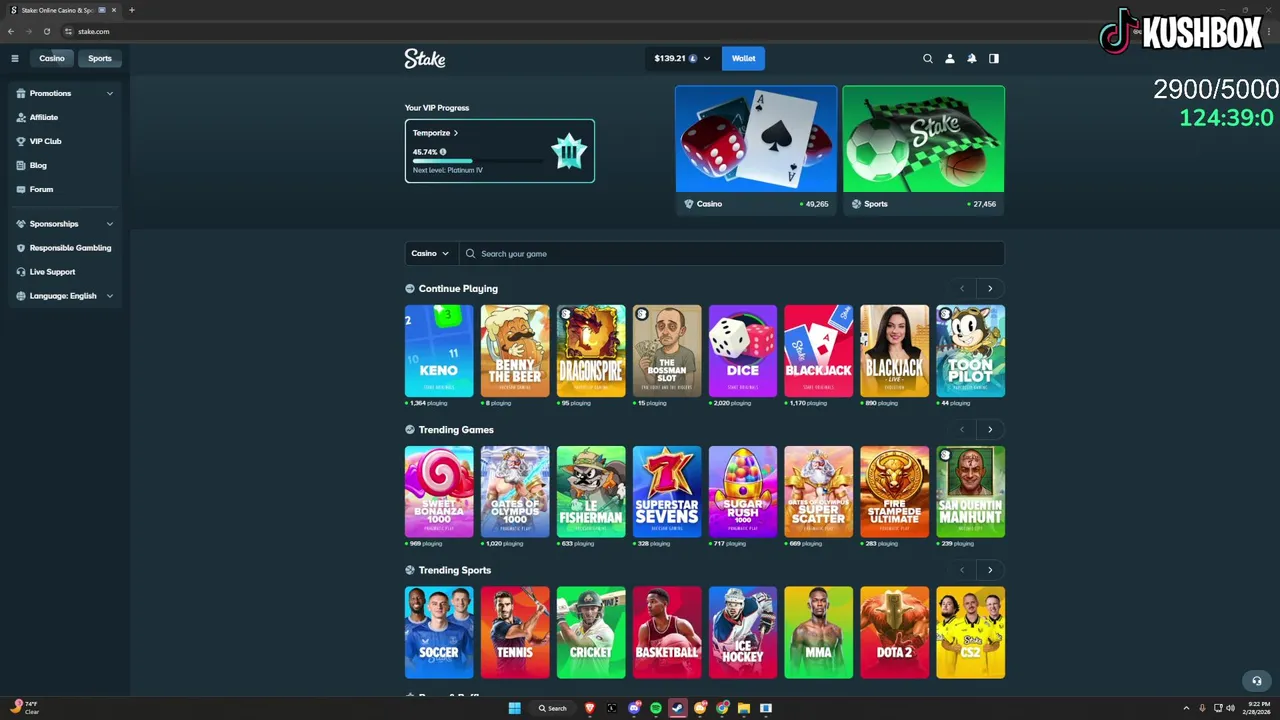Open Windows Start menu
The height and width of the screenshot is (720, 1280).
[514, 708]
